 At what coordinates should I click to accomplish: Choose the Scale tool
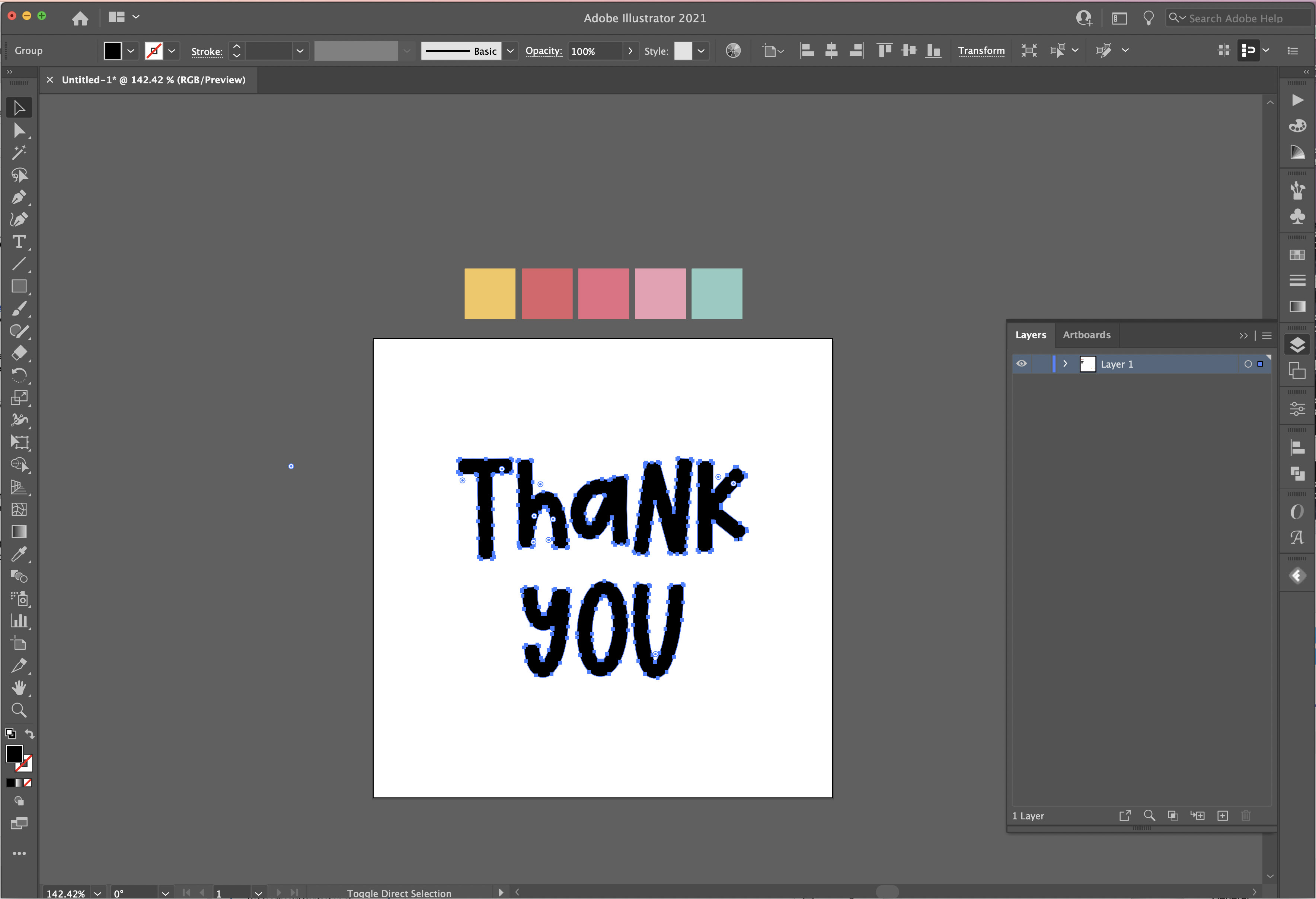19,398
